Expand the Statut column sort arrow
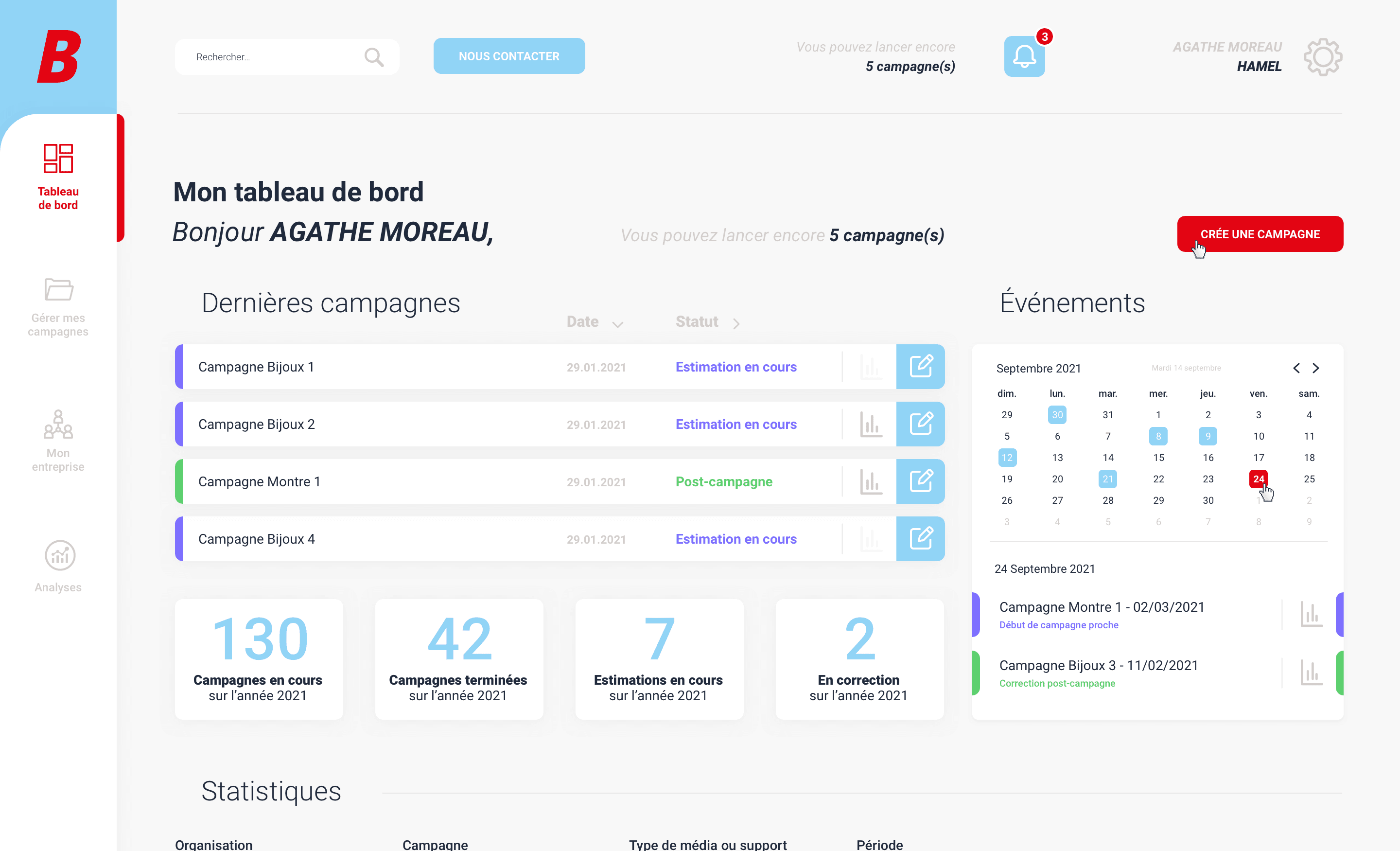The image size is (1400, 851). (x=736, y=323)
